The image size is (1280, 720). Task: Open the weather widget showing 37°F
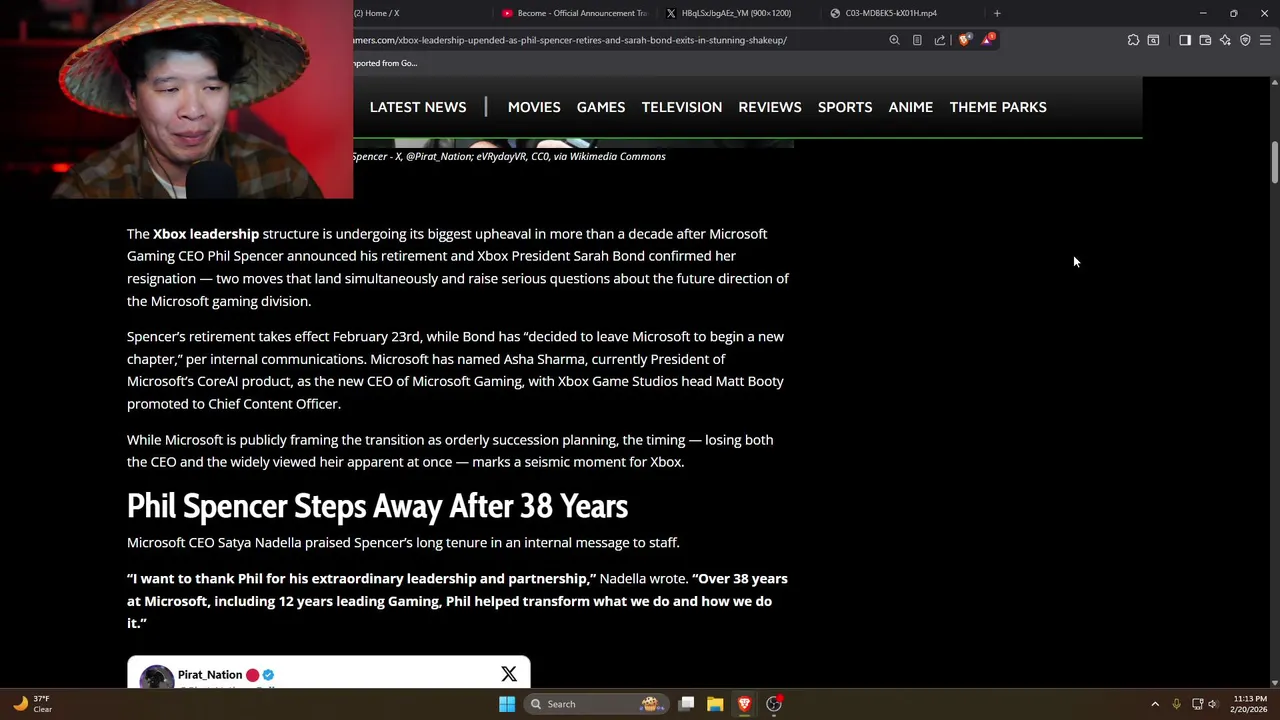pyautogui.click(x=30, y=704)
